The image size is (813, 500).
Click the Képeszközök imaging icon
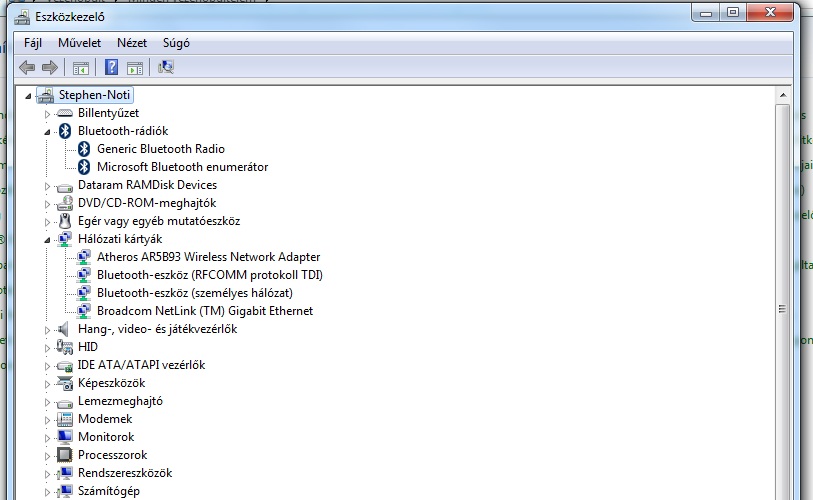pyautogui.click(x=64, y=383)
